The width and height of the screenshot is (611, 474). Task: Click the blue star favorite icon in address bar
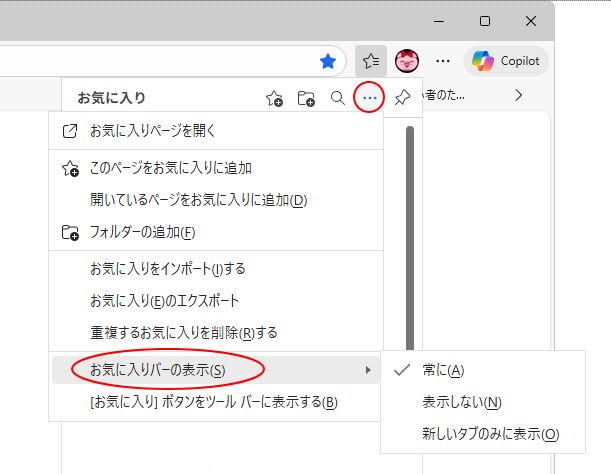point(328,61)
